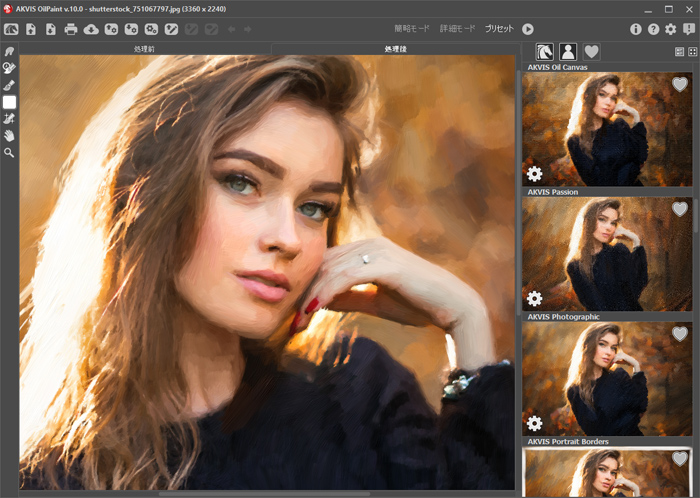Screen dimensions: 700x498
Task: Open the help question-mark icon
Action: [654, 29]
